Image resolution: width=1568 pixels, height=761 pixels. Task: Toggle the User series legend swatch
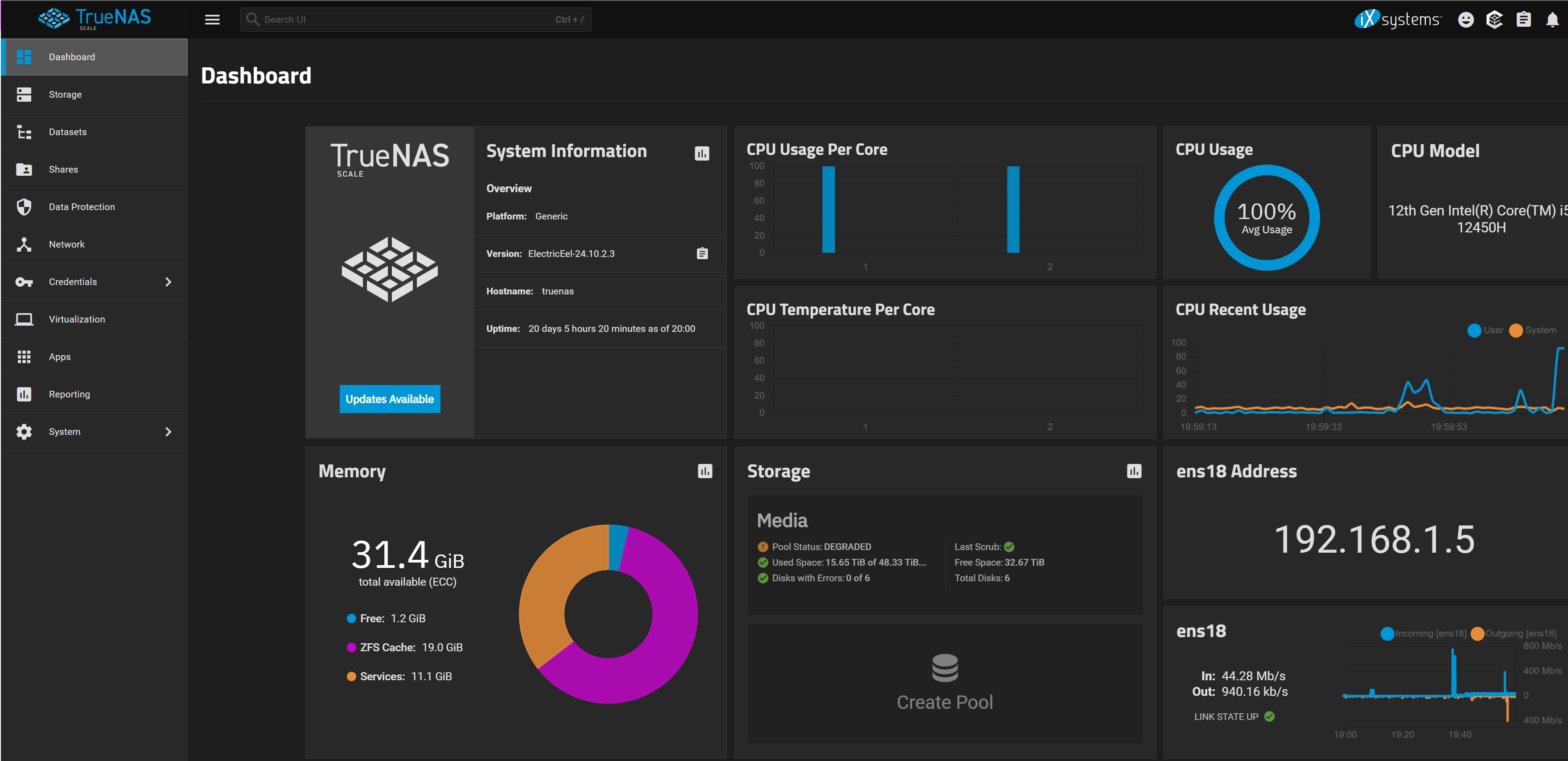(1474, 330)
